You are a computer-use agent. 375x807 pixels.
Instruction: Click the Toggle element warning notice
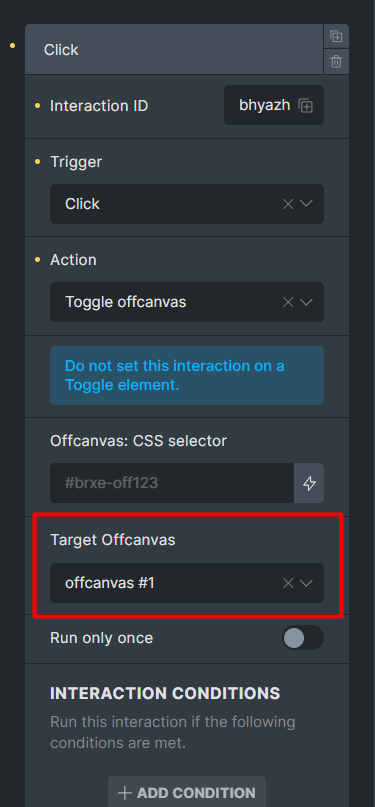pyautogui.click(x=187, y=375)
